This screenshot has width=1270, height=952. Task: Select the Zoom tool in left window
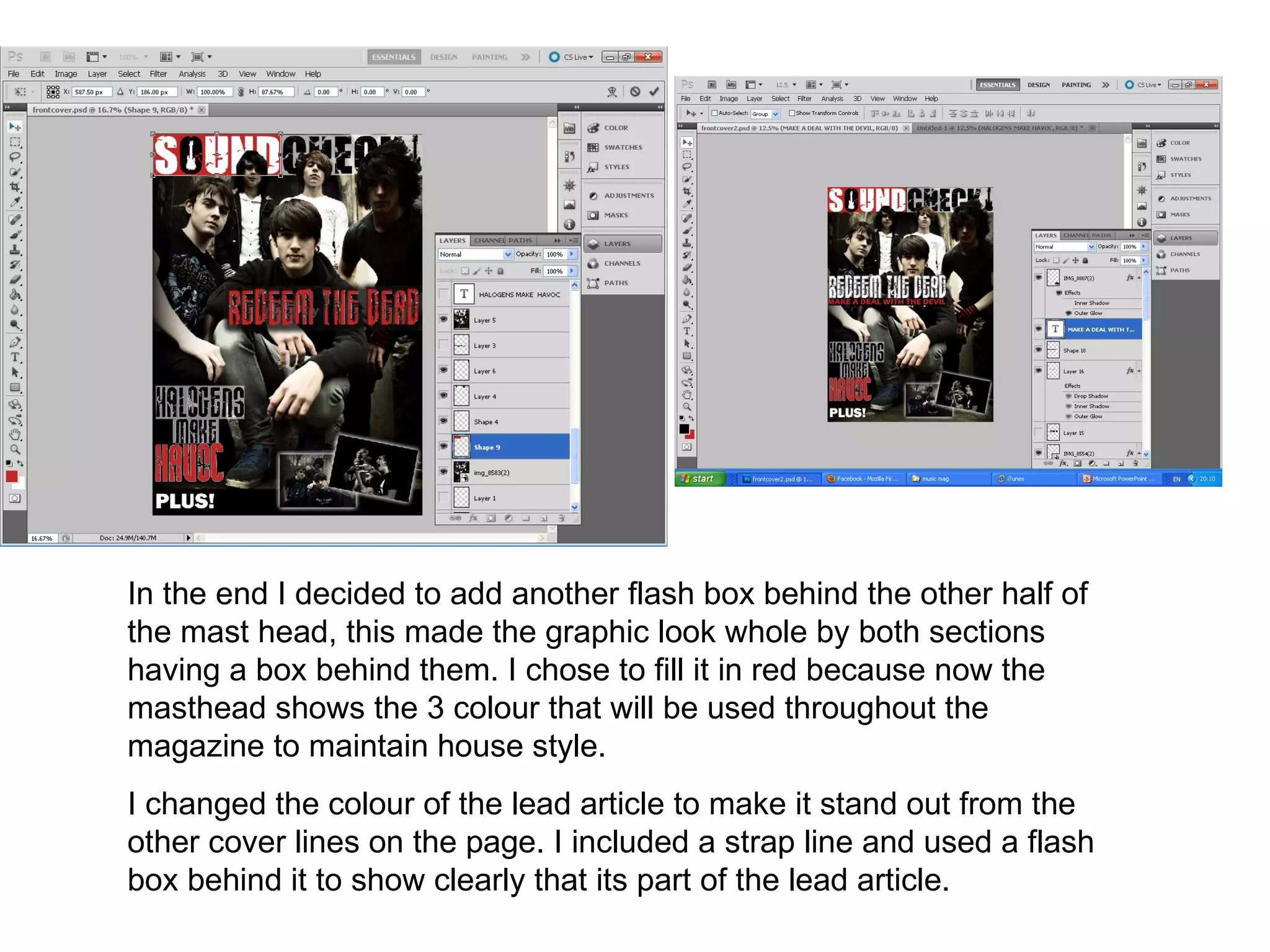(x=15, y=449)
